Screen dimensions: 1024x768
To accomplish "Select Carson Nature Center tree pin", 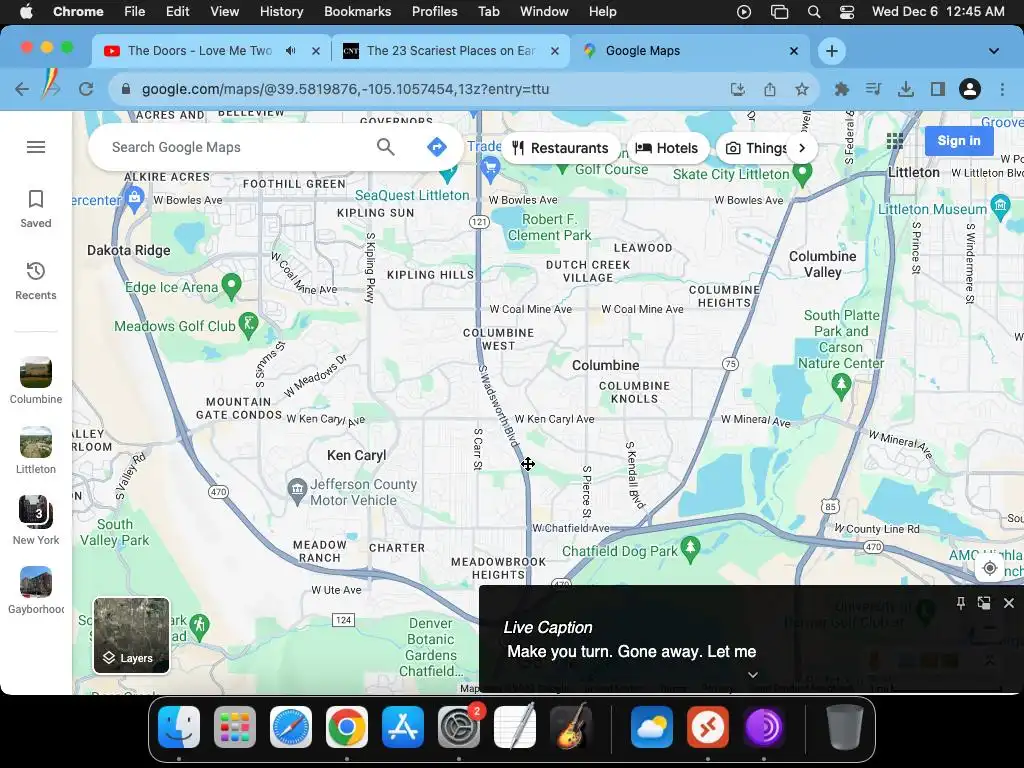I will point(841,386).
